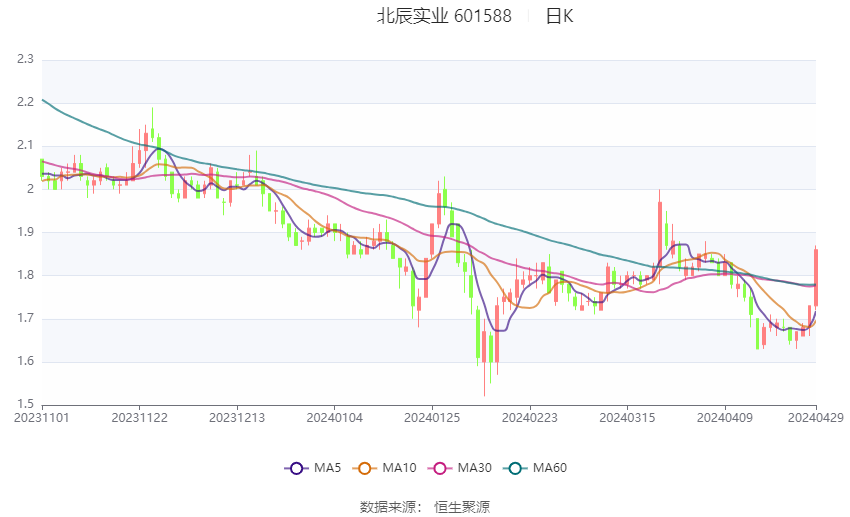
Task: Hide the MA60 series via its label
Action: 551,468
